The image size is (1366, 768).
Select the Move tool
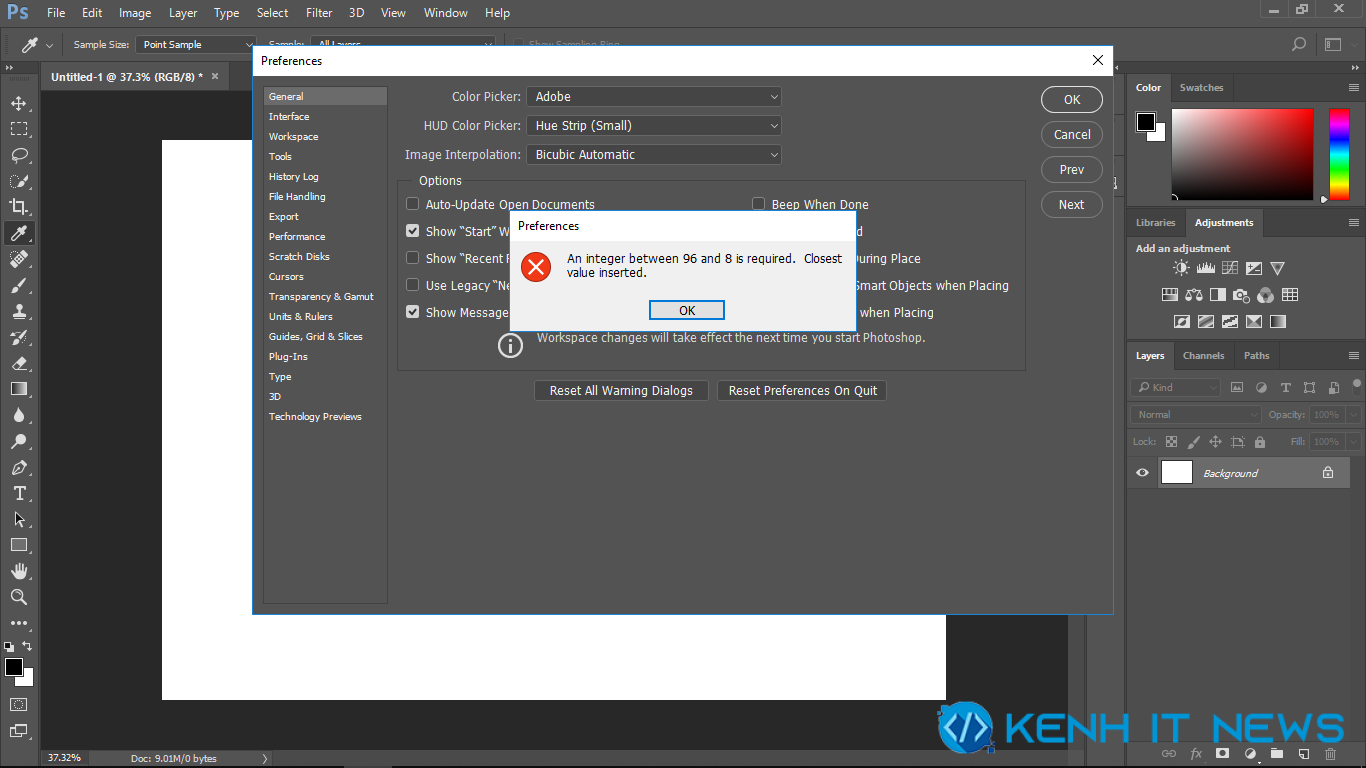(x=18, y=103)
